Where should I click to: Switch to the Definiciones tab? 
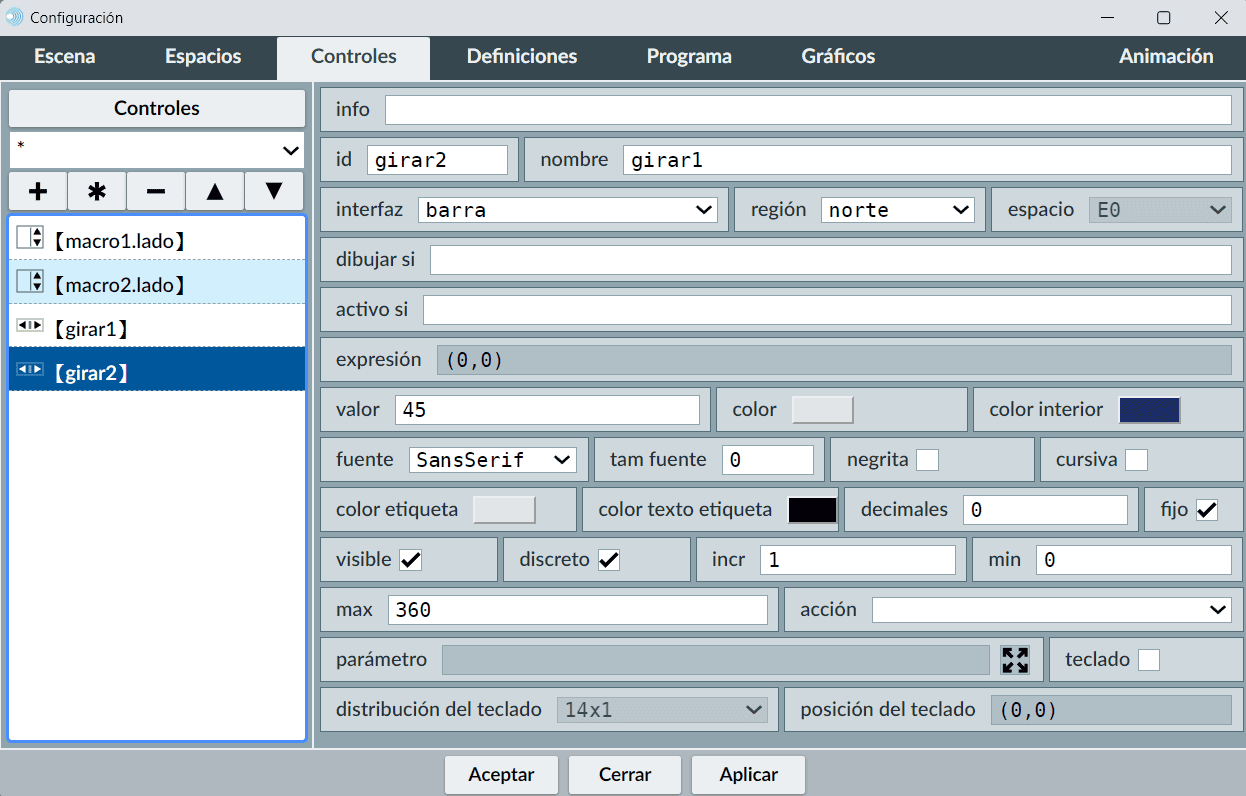coord(522,57)
